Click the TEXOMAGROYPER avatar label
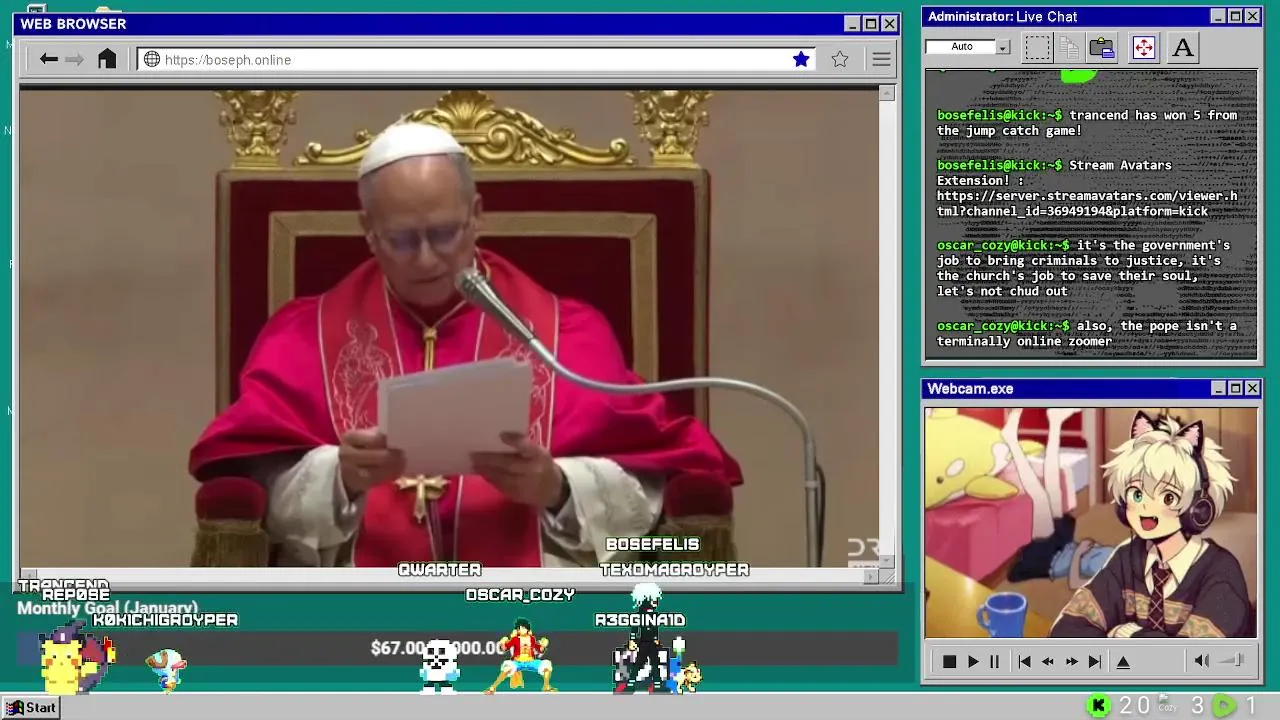This screenshot has width=1280, height=720. click(x=675, y=570)
